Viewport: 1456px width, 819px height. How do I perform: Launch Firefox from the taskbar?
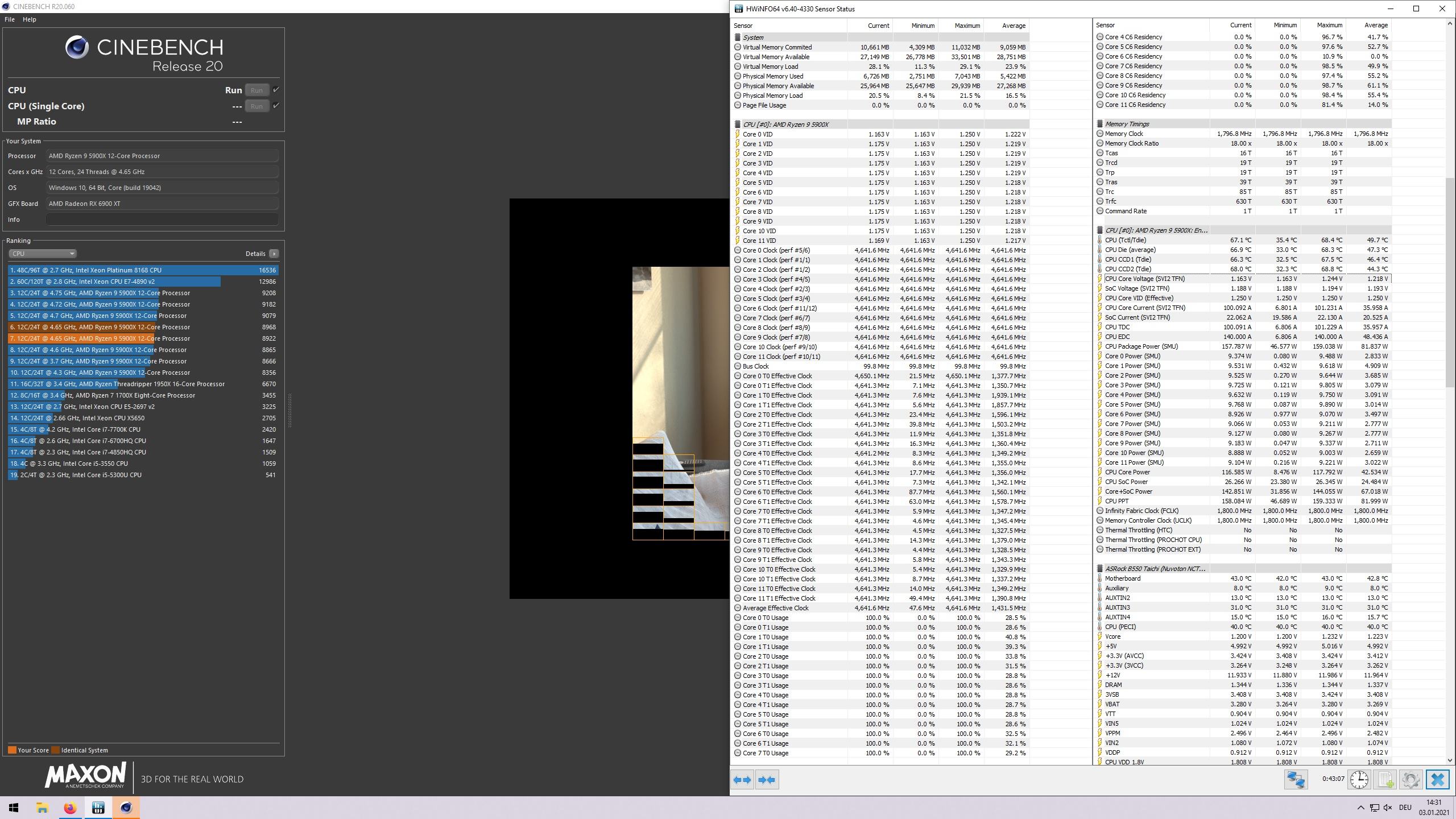[70, 808]
